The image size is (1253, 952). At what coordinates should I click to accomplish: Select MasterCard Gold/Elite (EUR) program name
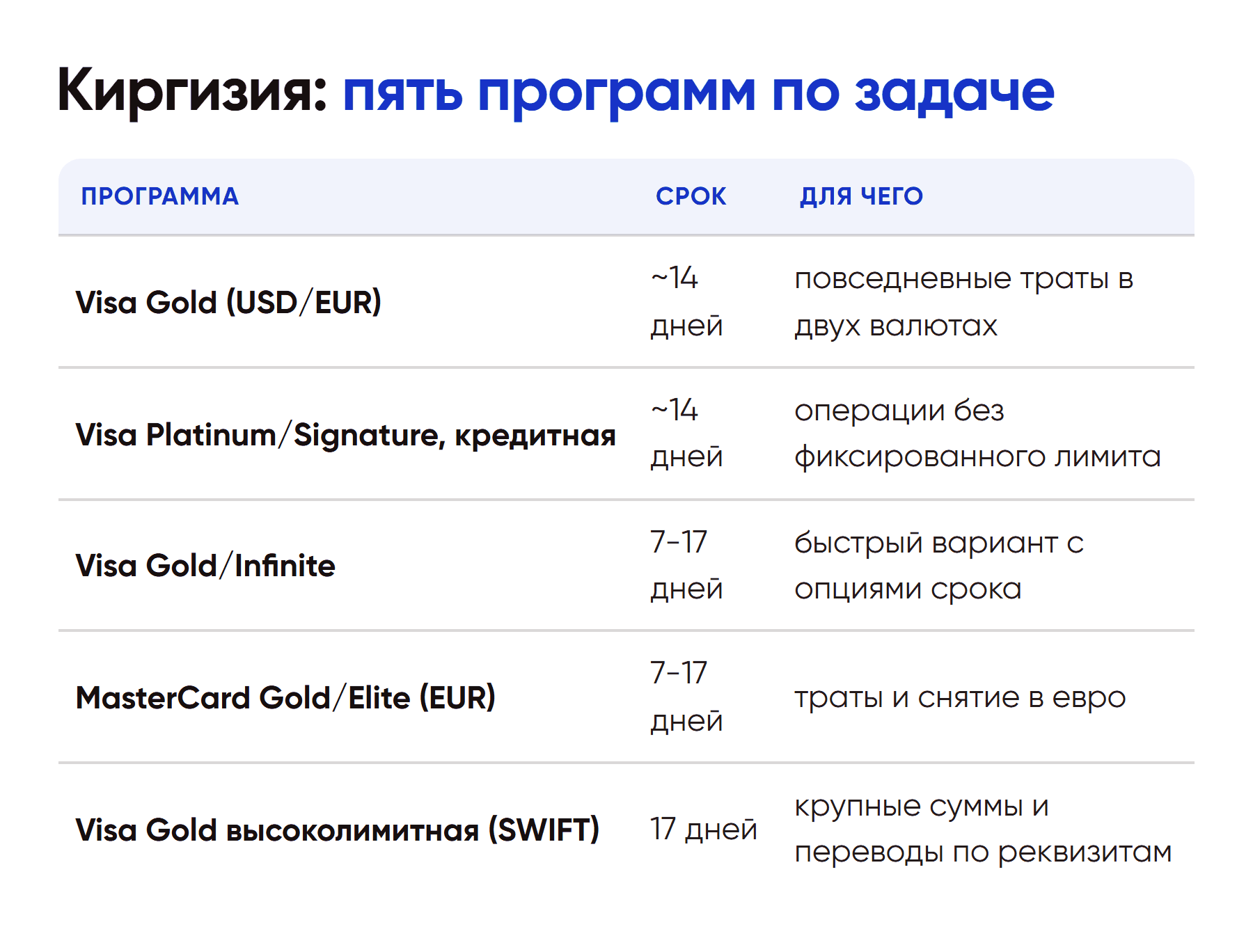tap(285, 697)
